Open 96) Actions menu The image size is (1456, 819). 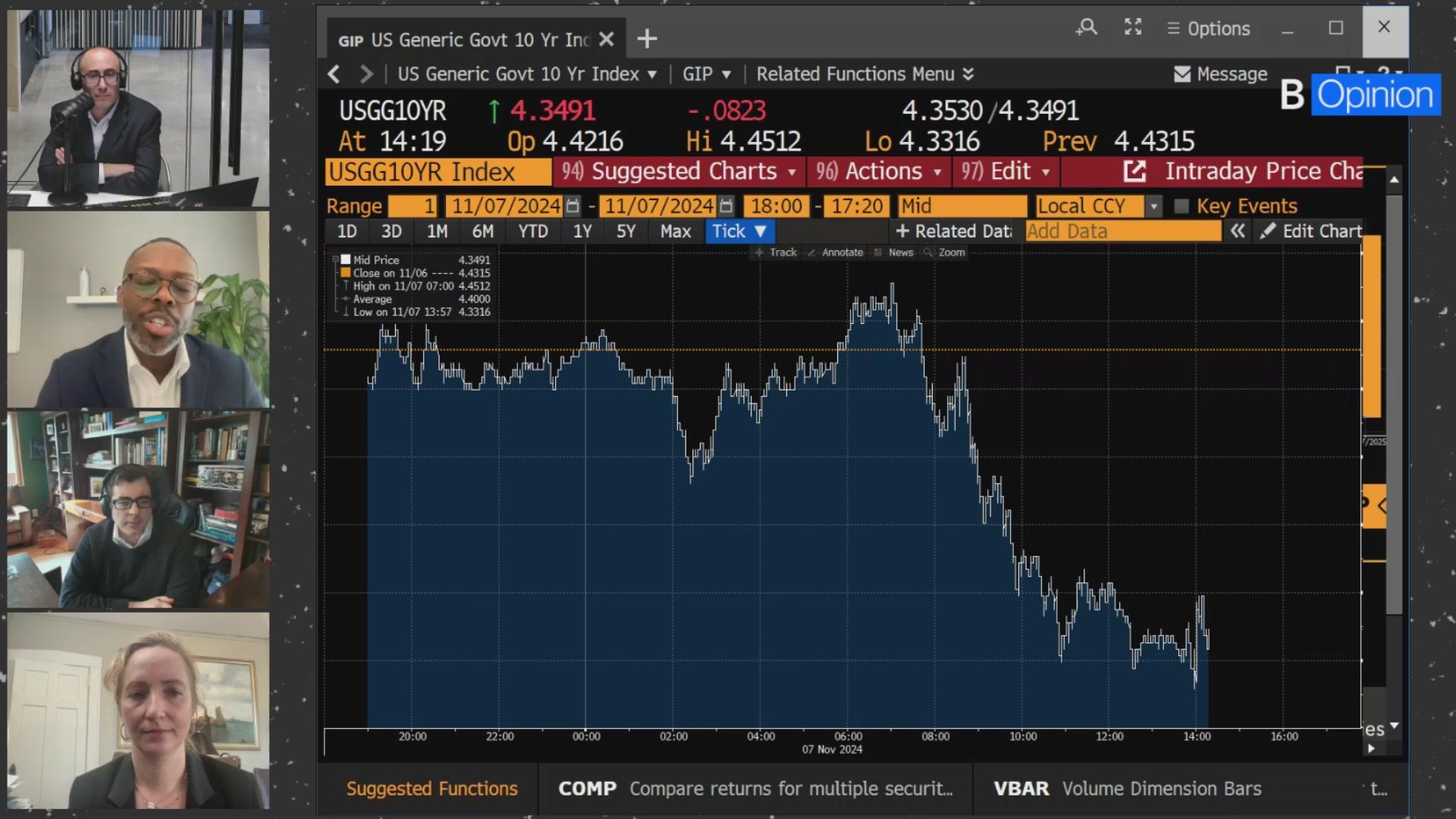tap(878, 172)
